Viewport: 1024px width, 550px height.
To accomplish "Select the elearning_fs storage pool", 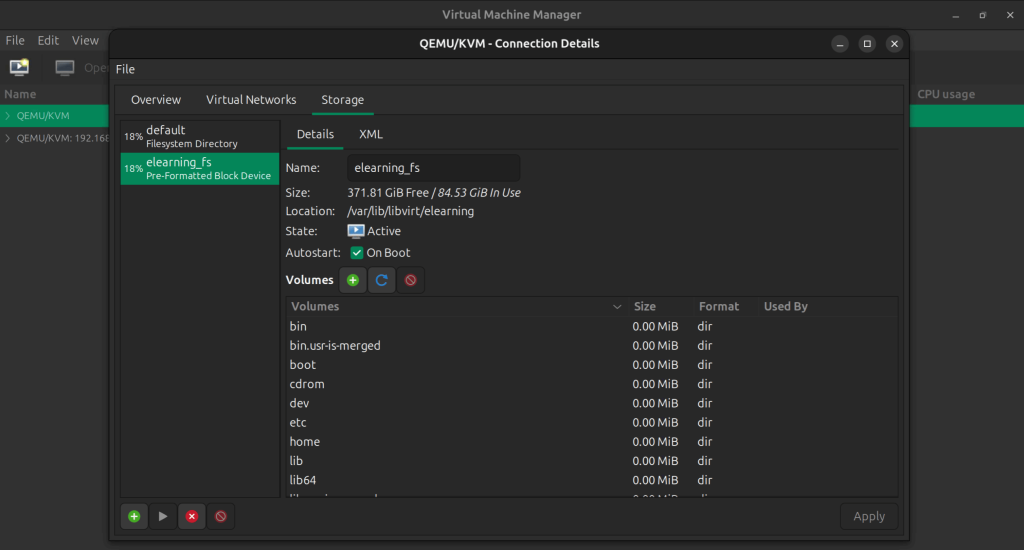I will [200, 169].
